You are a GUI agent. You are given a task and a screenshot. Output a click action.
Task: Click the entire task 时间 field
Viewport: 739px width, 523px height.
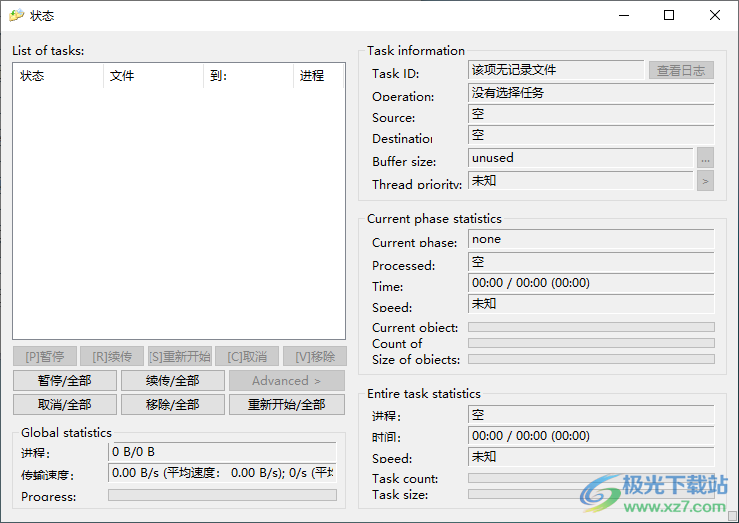[x=591, y=436]
